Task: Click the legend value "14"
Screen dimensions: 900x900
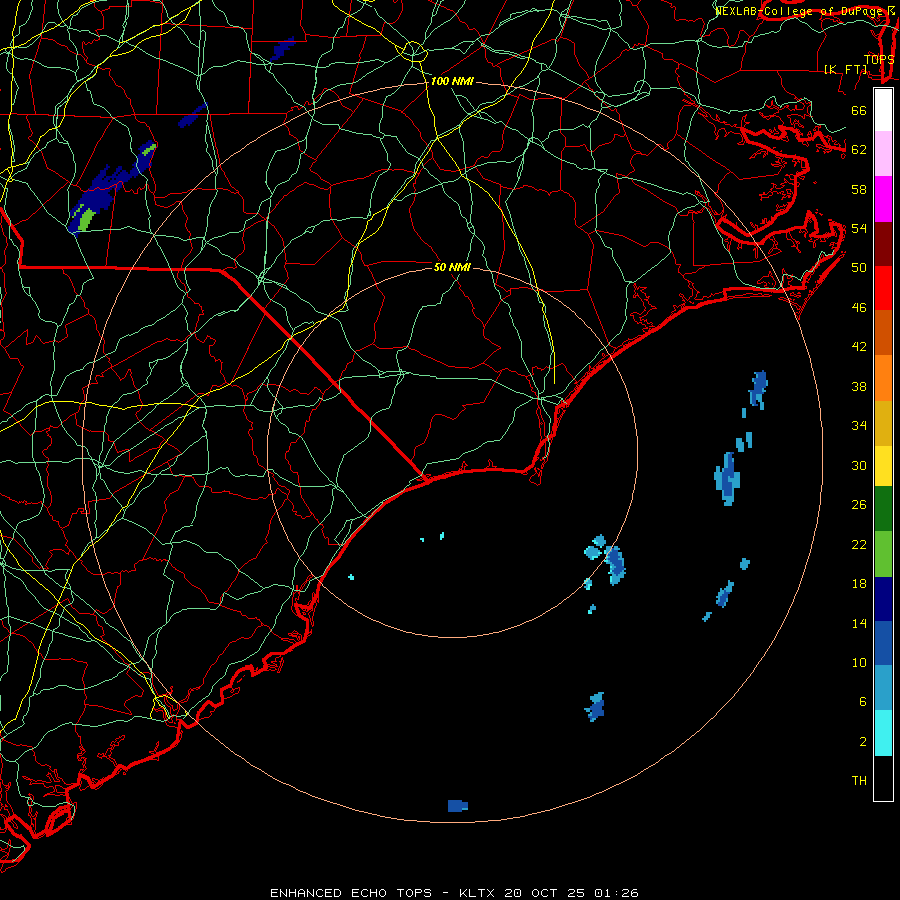Action: (x=859, y=623)
